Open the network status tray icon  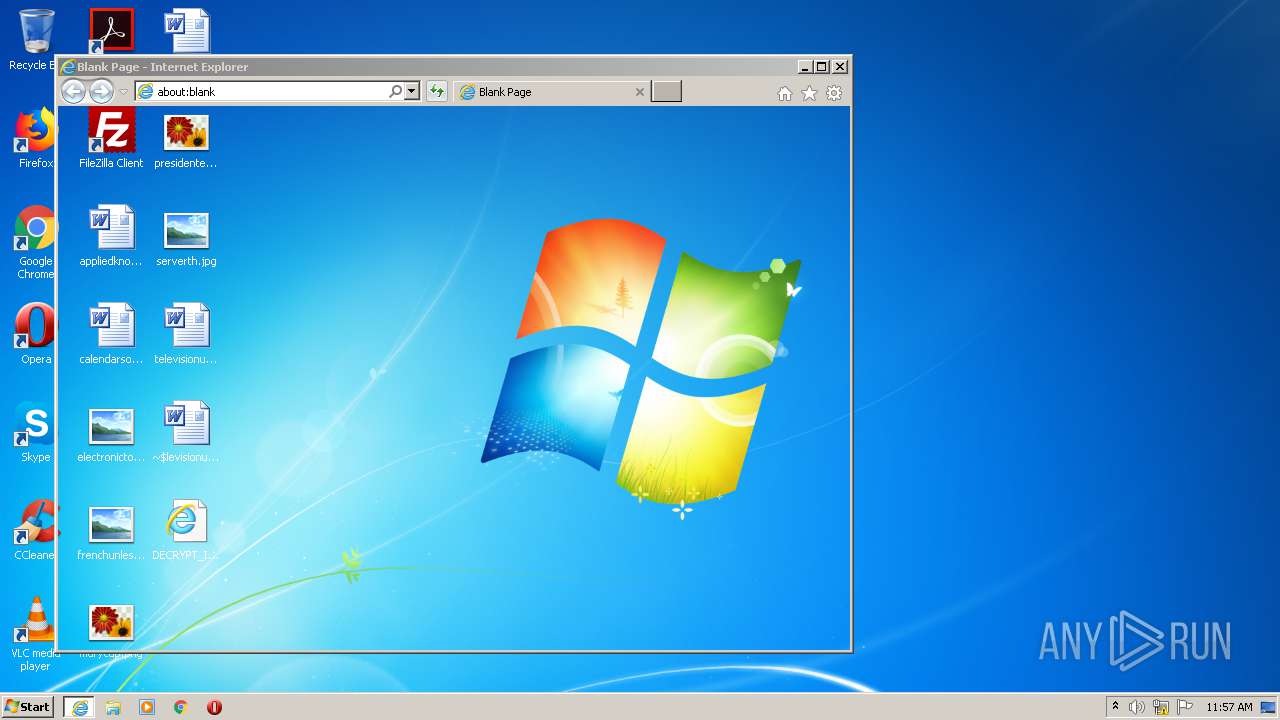click(x=1161, y=707)
